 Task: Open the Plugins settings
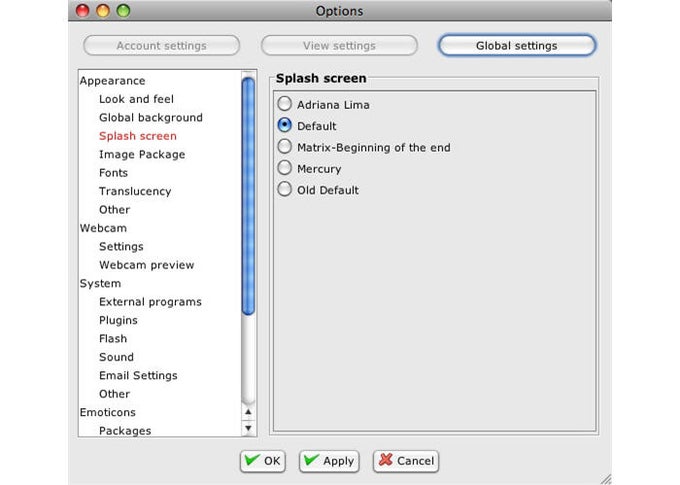[118, 320]
